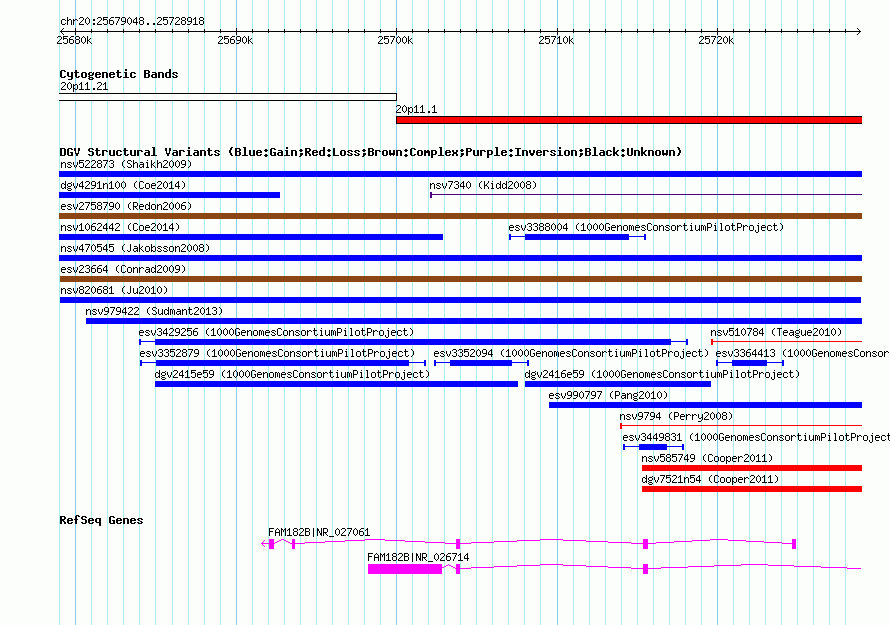Click the 20p11.21 cytogenetic band
The height and width of the screenshot is (625, 890).
(x=228, y=97)
